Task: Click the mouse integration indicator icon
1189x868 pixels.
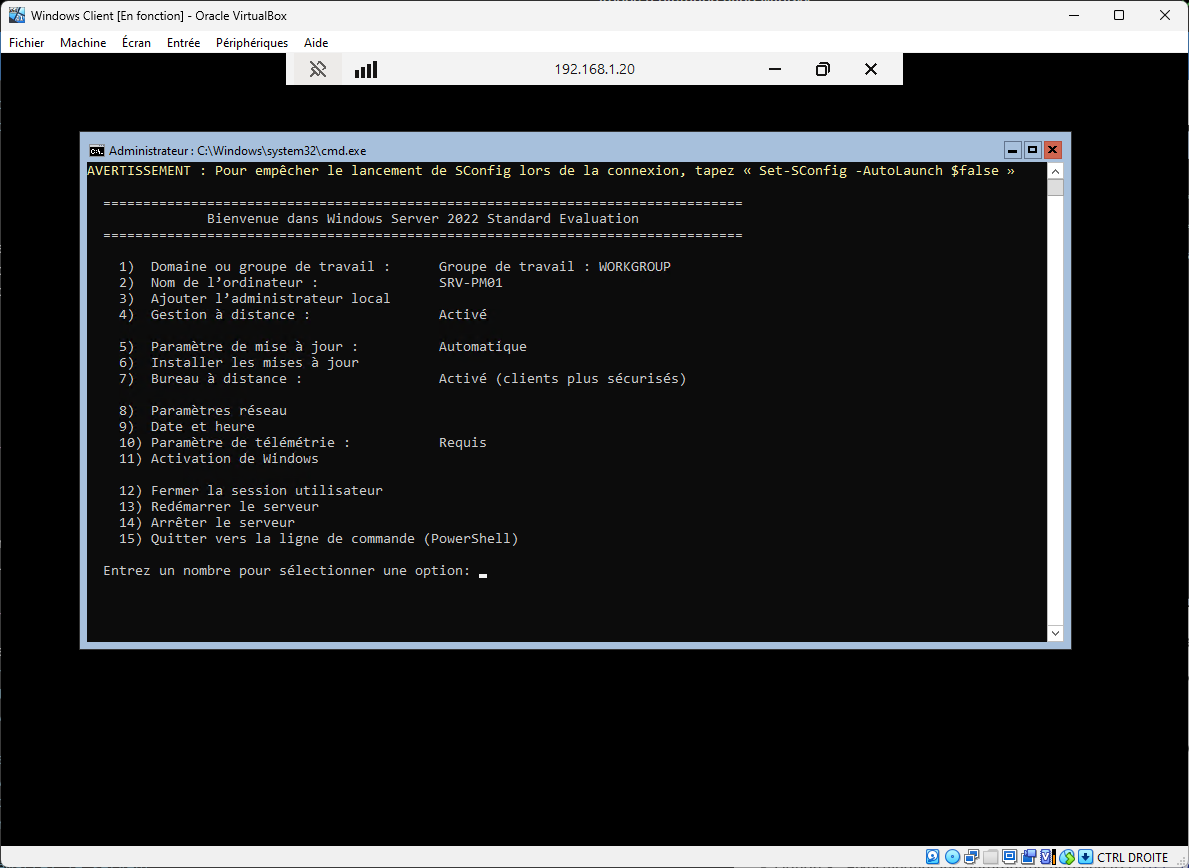Action: tap(1067, 857)
